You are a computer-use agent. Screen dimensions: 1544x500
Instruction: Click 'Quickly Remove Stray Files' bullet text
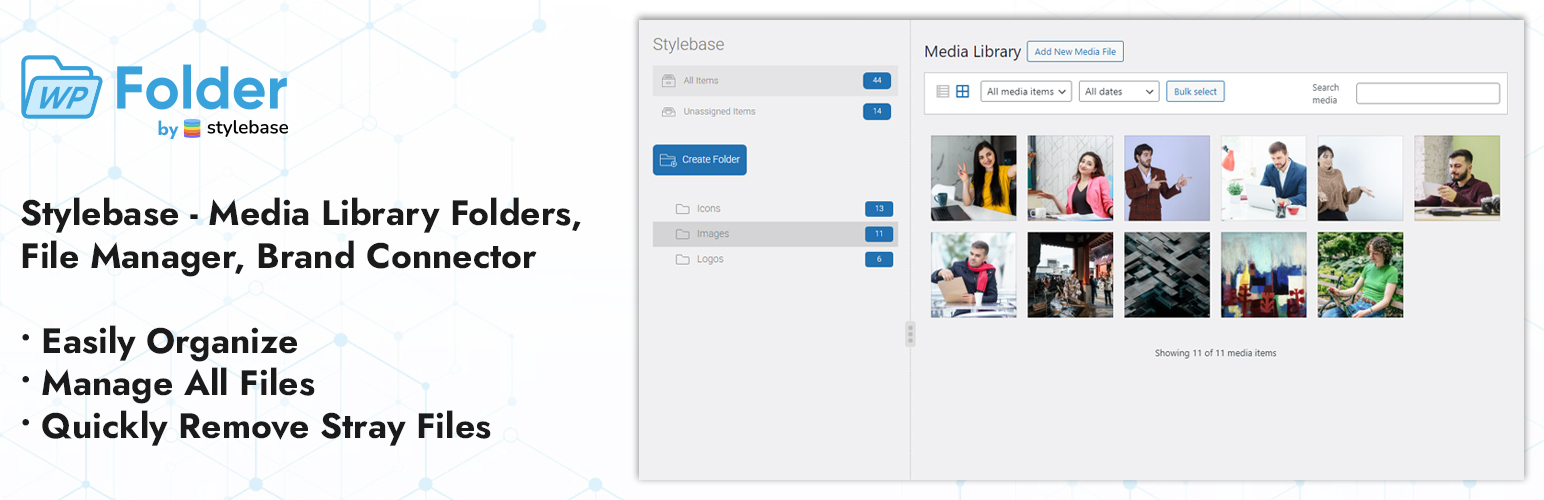266,427
